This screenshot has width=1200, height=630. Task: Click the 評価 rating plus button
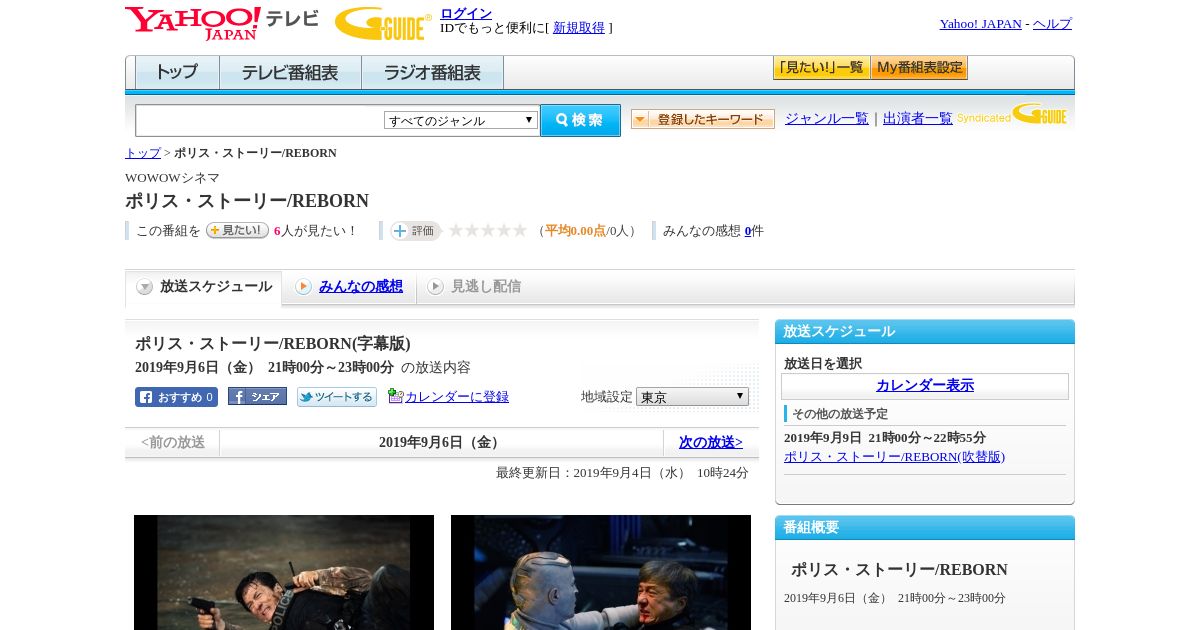(x=416, y=231)
